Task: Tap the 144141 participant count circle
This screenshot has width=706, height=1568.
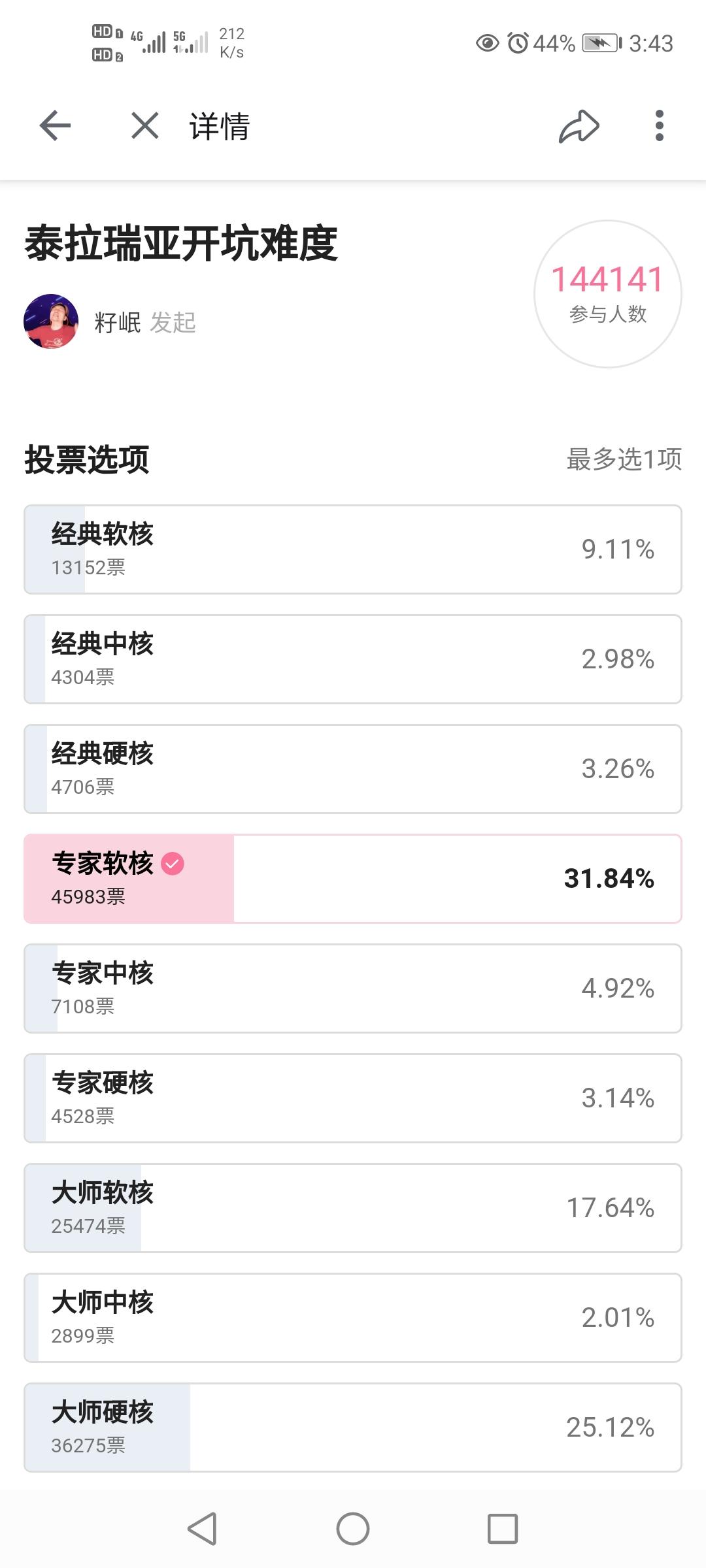Action: (x=608, y=294)
